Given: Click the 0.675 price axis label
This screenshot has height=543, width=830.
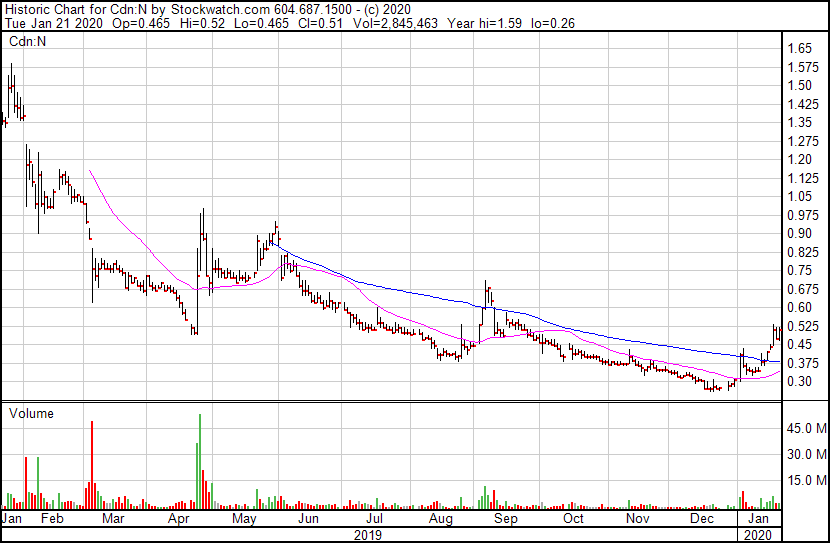Looking at the screenshot, I should pyautogui.click(x=803, y=289).
